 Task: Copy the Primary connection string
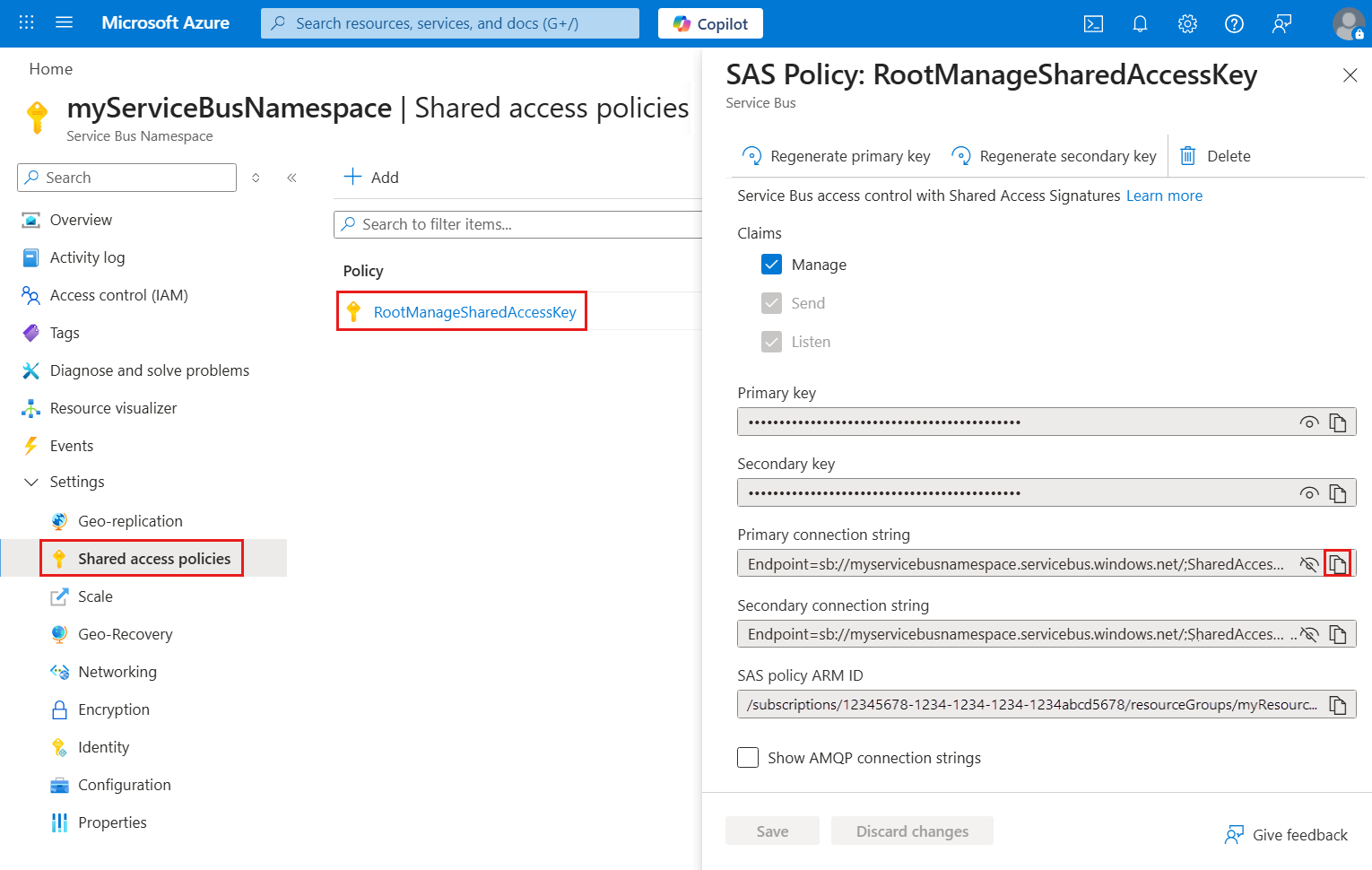pyautogui.click(x=1338, y=563)
